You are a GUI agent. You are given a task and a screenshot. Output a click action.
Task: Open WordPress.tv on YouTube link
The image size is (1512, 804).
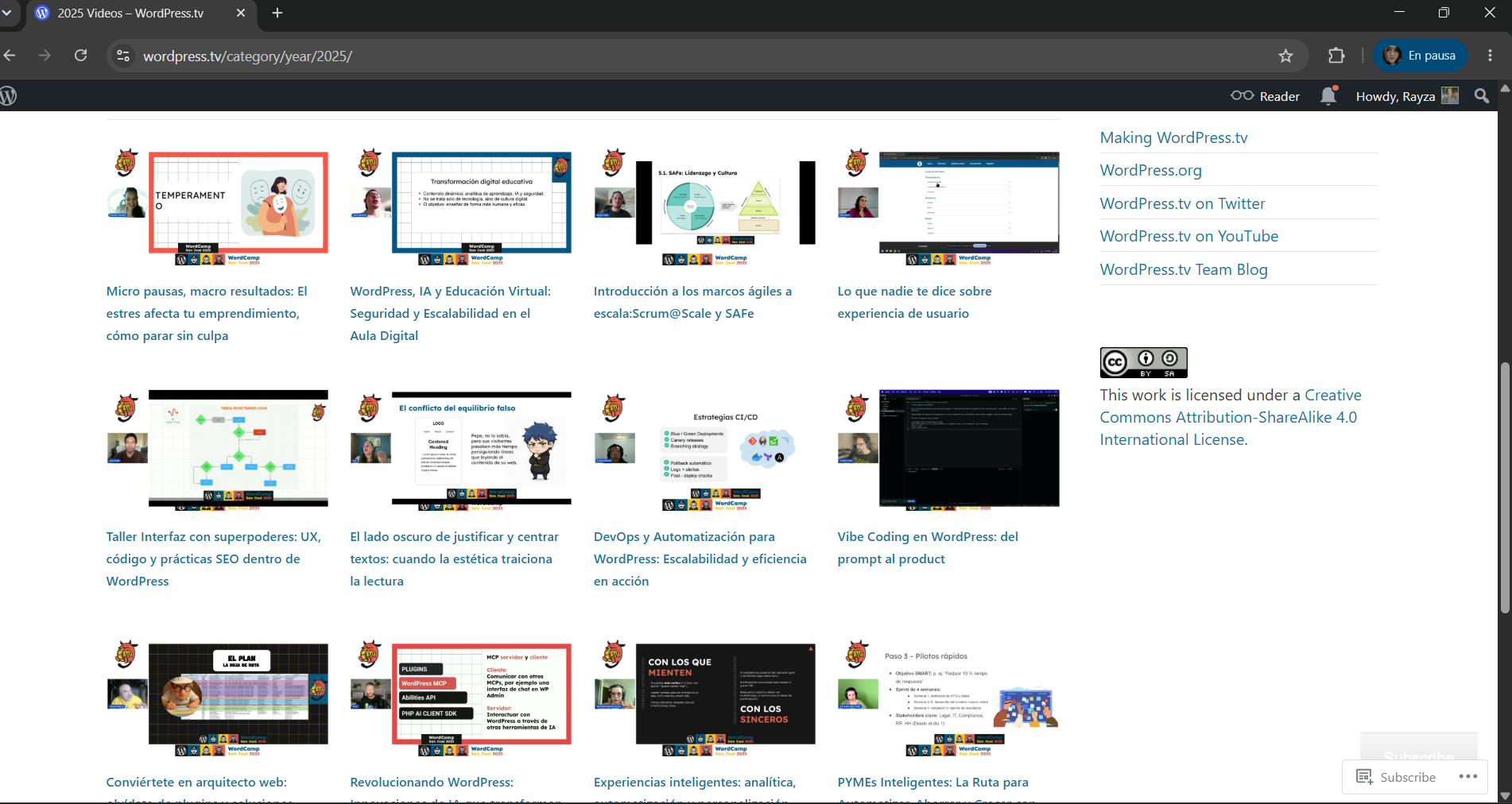1188,236
